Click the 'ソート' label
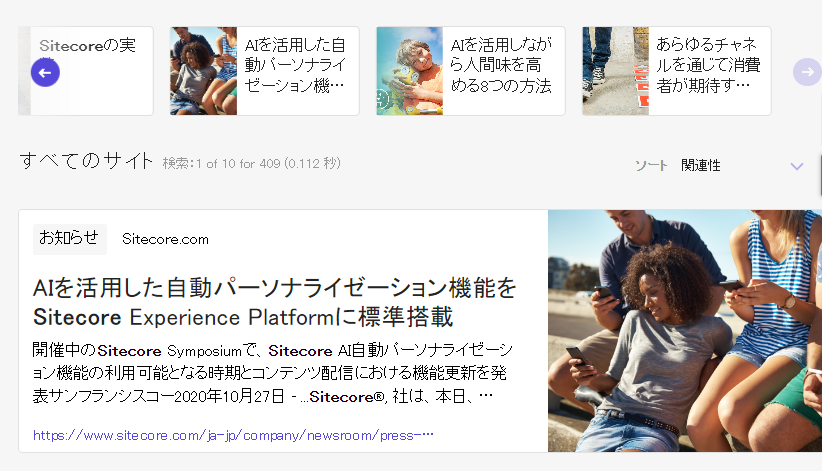Screen dimensions: 822x471 coord(651,166)
